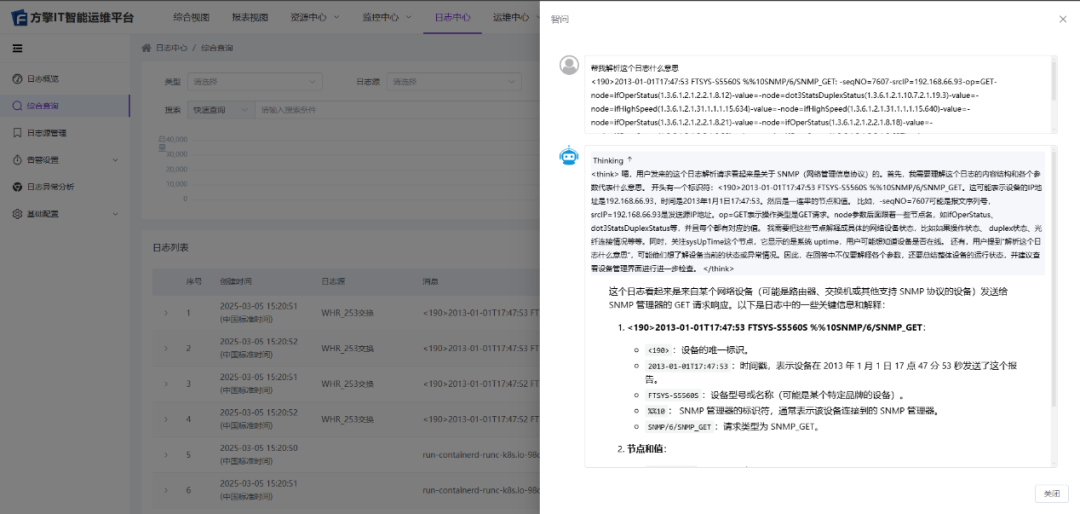The width and height of the screenshot is (1080, 514).
Task: Open the 快速查询 search mode dropdown
Action: (x=219, y=109)
